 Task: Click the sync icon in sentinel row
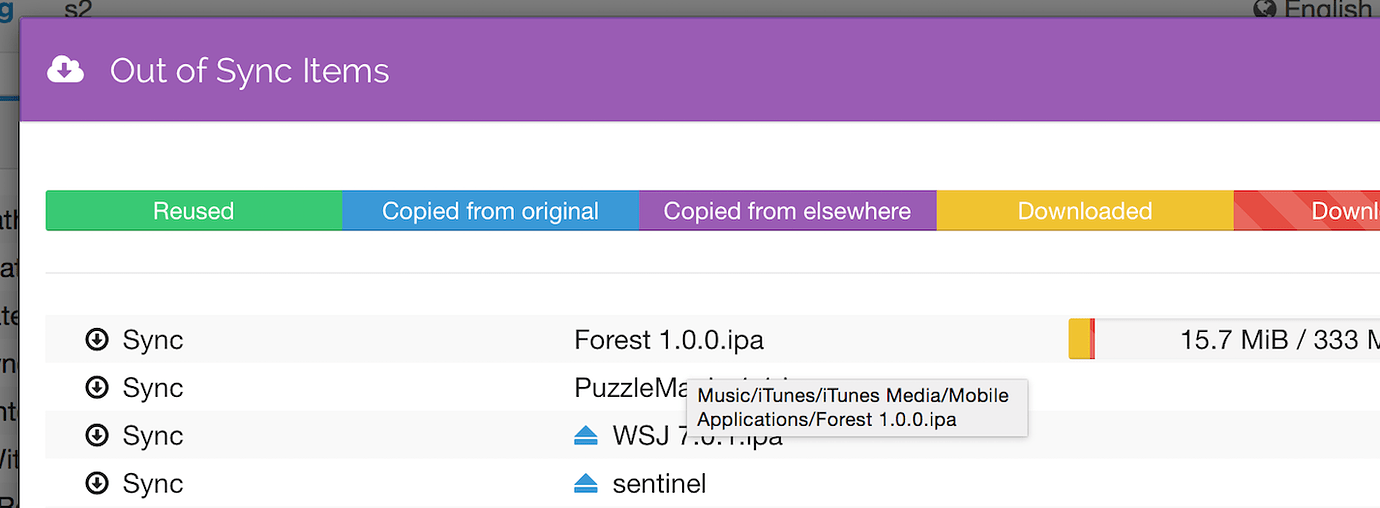click(97, 484)
